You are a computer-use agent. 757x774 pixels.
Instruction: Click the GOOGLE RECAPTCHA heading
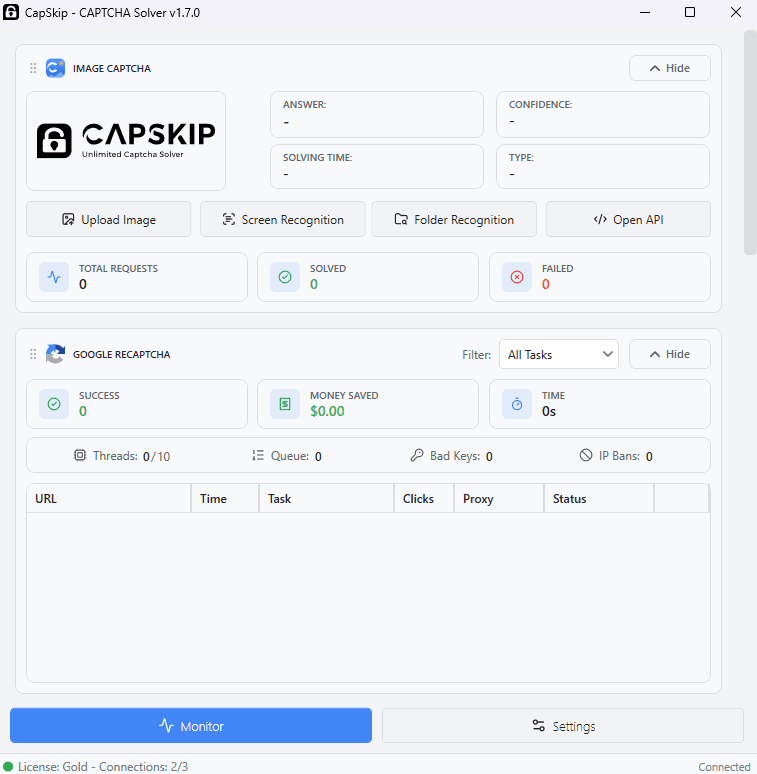pyautogui.click(x=121, y=354)
